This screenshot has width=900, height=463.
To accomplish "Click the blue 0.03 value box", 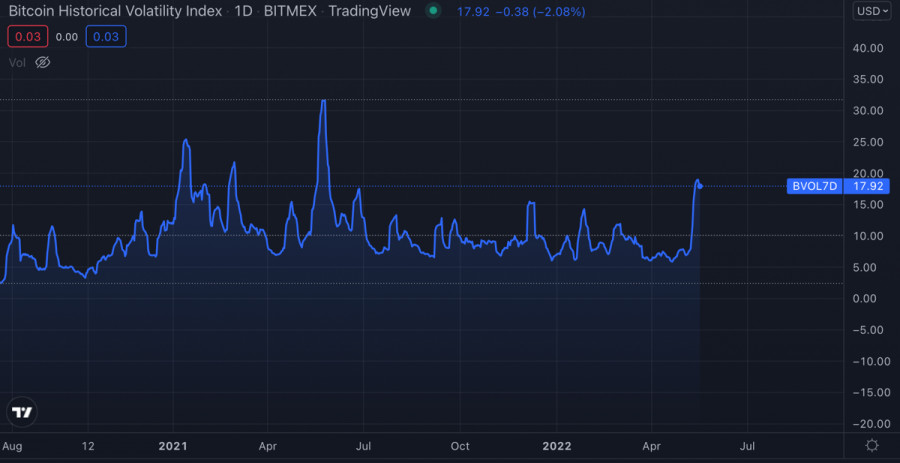I will (106, 37).
